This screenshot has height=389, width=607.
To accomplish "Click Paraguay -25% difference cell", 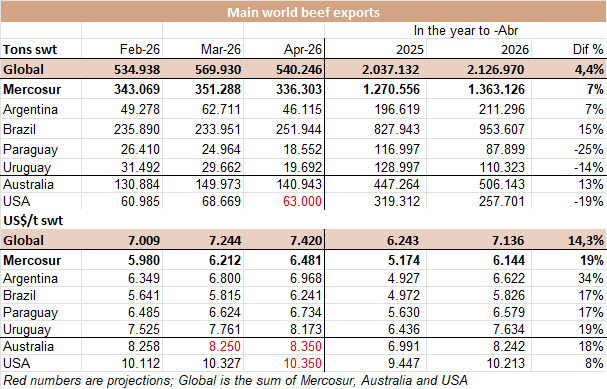I will (x=588, y=149).
